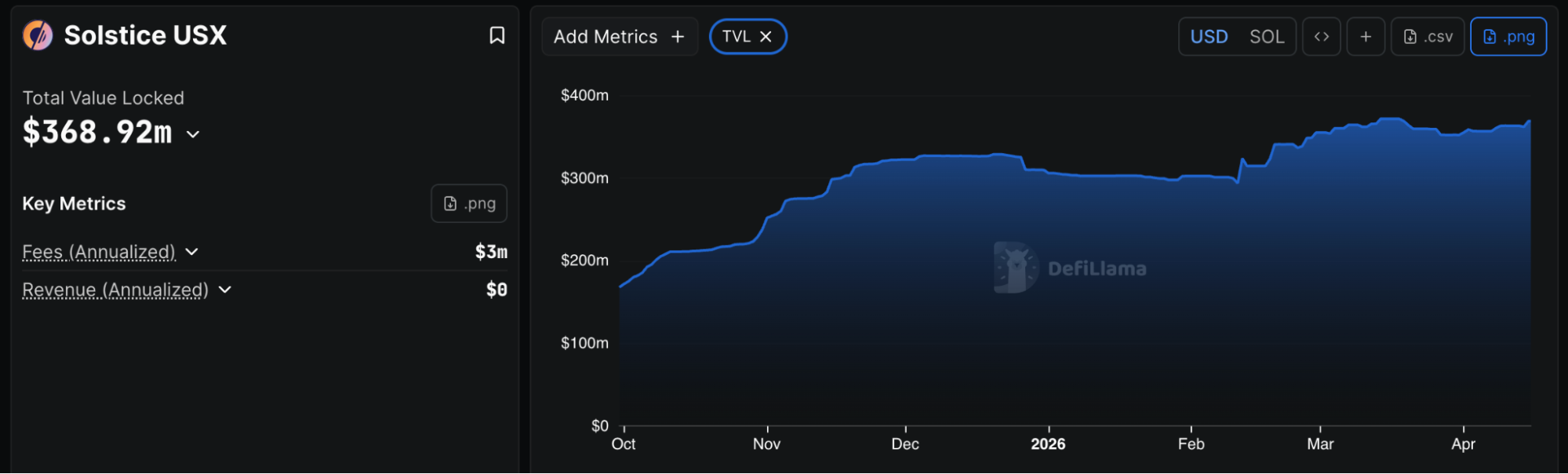This screenshot has width=1568, height=474.
Task: Click the Fees (Annualized) label
Action: pyautogui.click(x=99, y=252)
